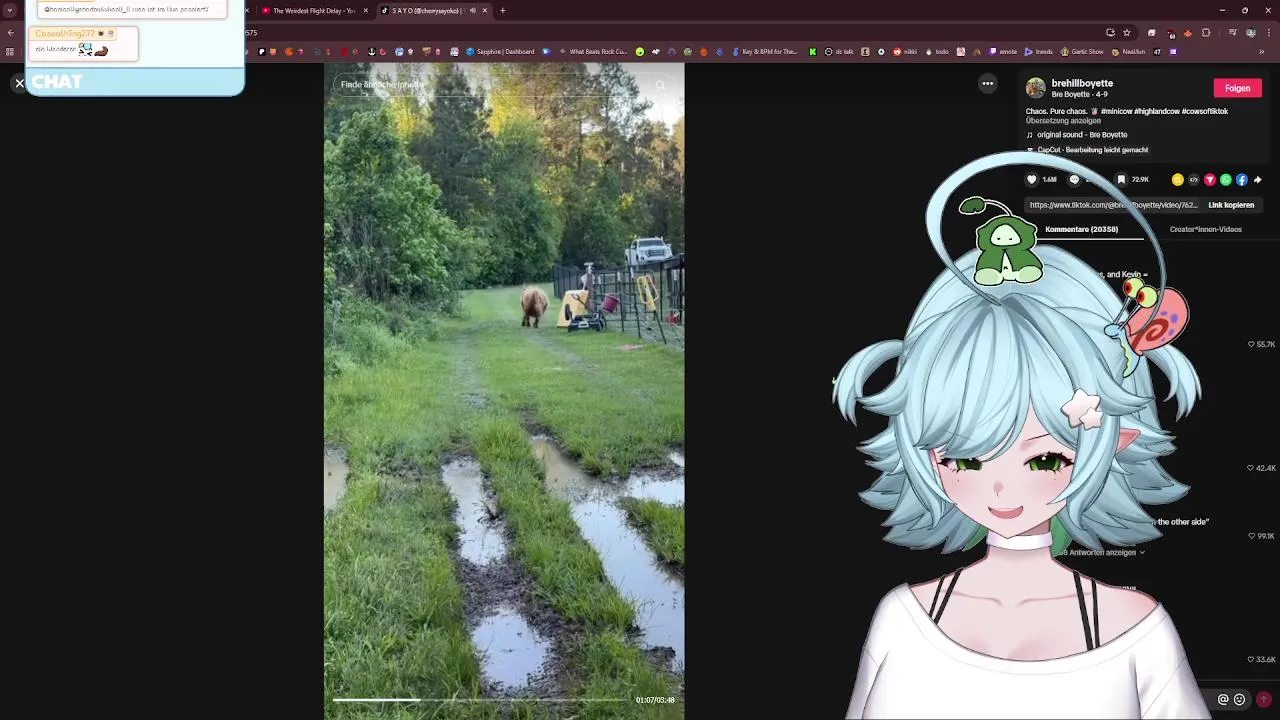Open the three-dots more options menu

(987, 84)
